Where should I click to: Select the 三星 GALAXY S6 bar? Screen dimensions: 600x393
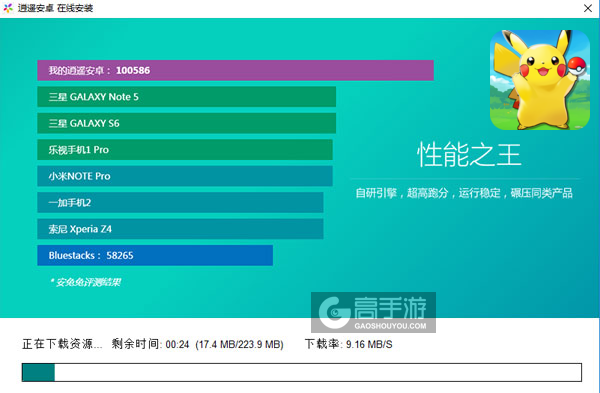(x=186, y=123)
